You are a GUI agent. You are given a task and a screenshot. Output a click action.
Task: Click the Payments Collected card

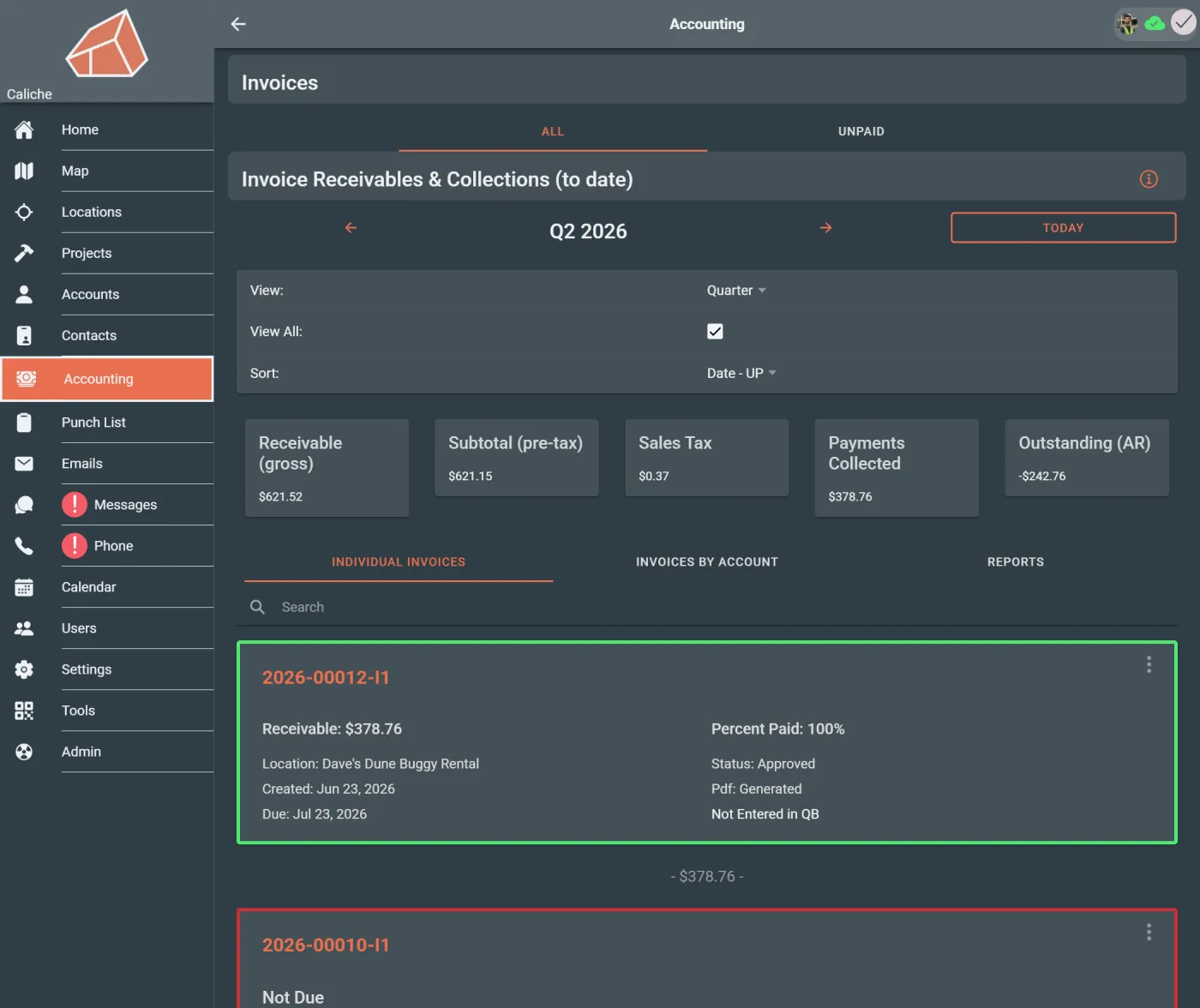(x=897, y=468)
